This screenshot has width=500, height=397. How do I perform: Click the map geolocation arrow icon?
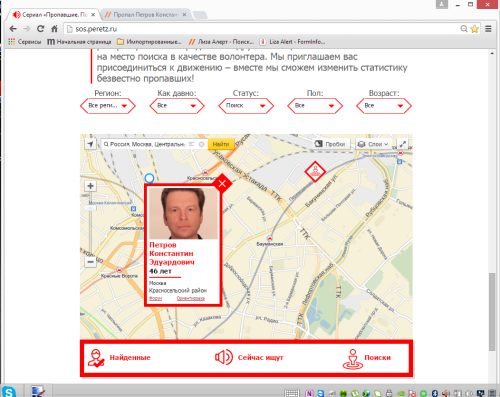pyautogui.click(x=90, y=144)
